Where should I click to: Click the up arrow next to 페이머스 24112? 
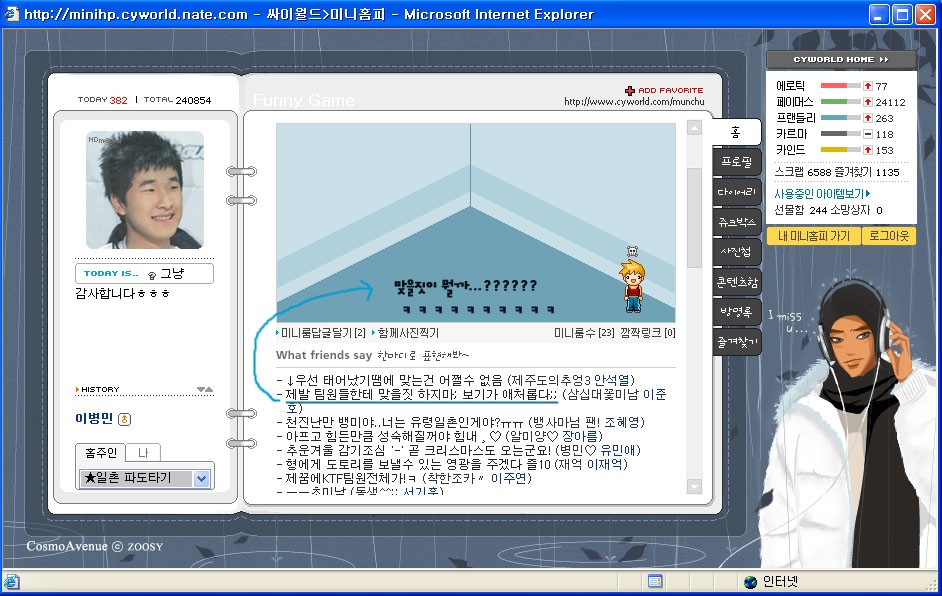[x=868, y=102]
